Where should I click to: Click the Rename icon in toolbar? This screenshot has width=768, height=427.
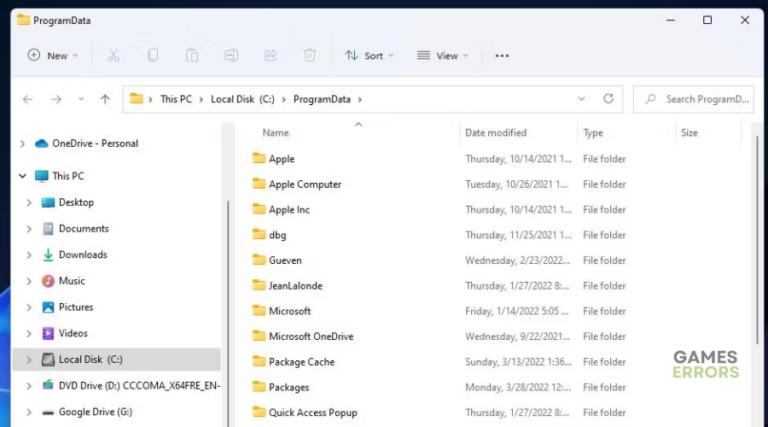coord(231,56)
